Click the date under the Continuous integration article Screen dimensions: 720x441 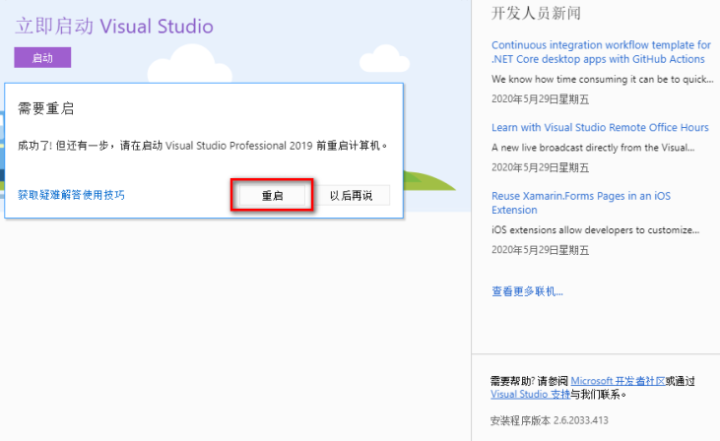coord(540,98)
